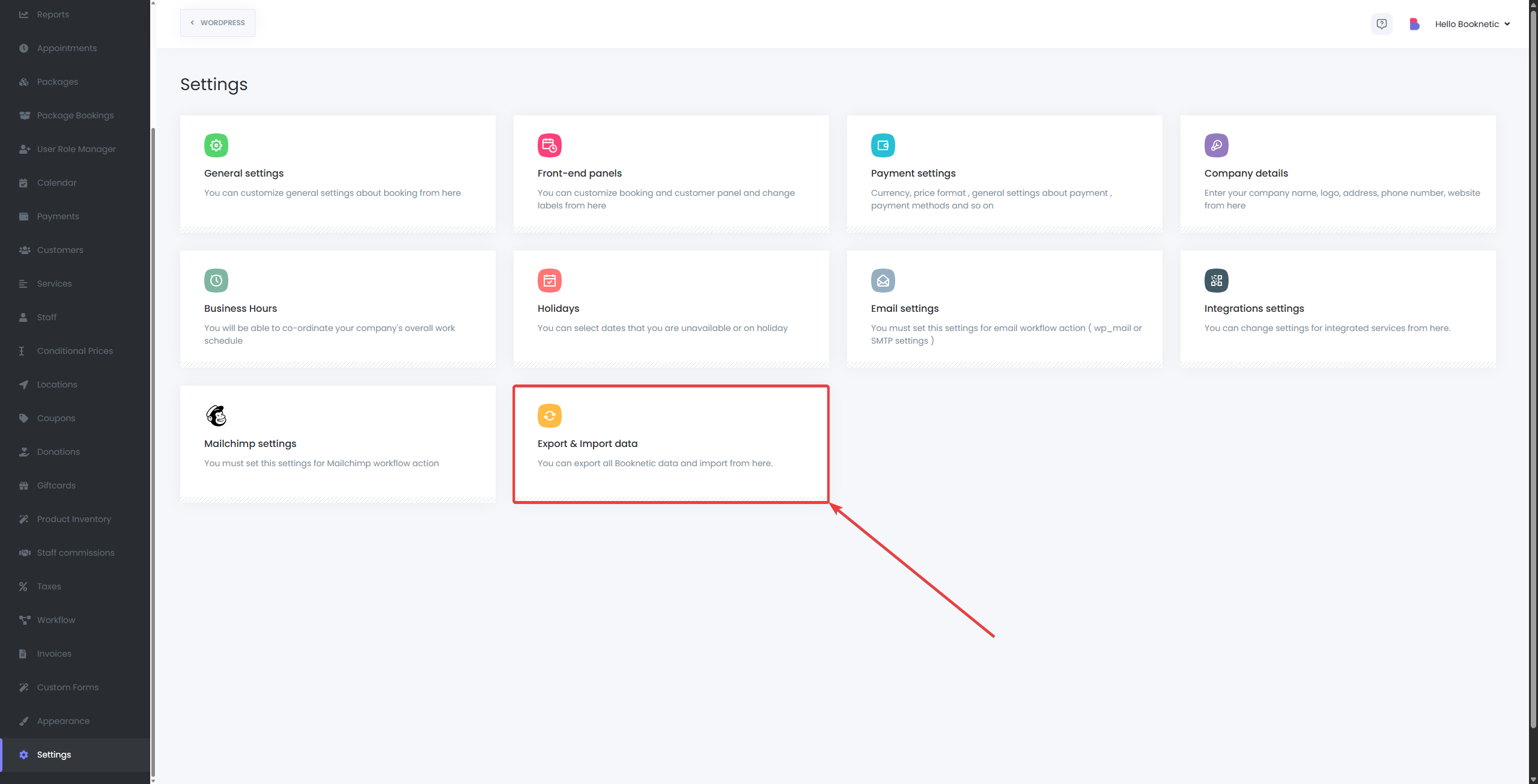
Task: Click the Mailchimp monkey logo icon
Action: tap(216, 416)
